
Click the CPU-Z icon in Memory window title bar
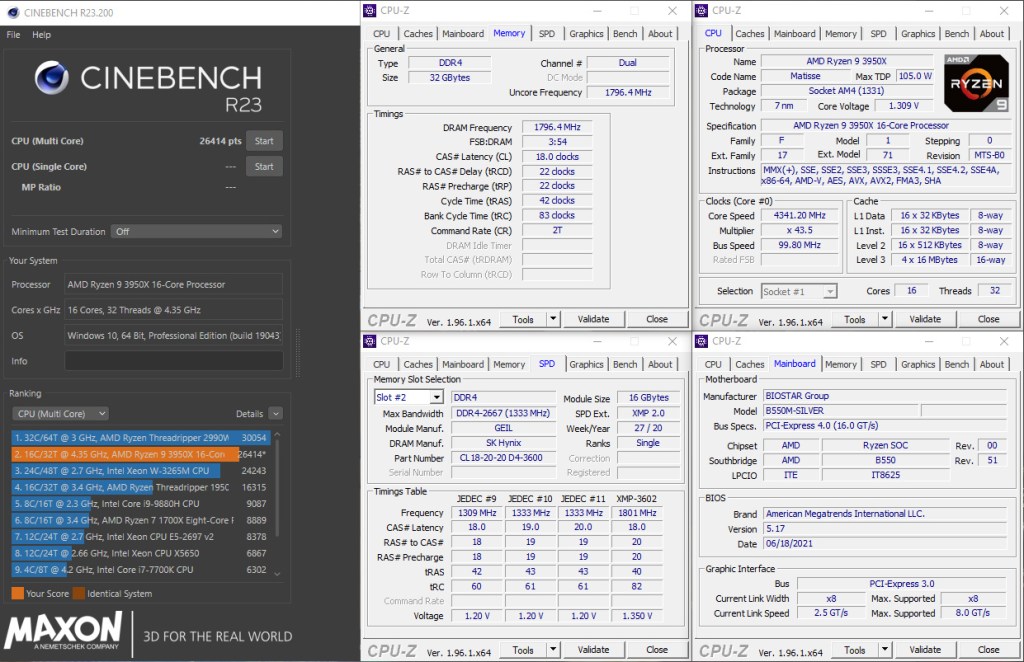point(372,11)
